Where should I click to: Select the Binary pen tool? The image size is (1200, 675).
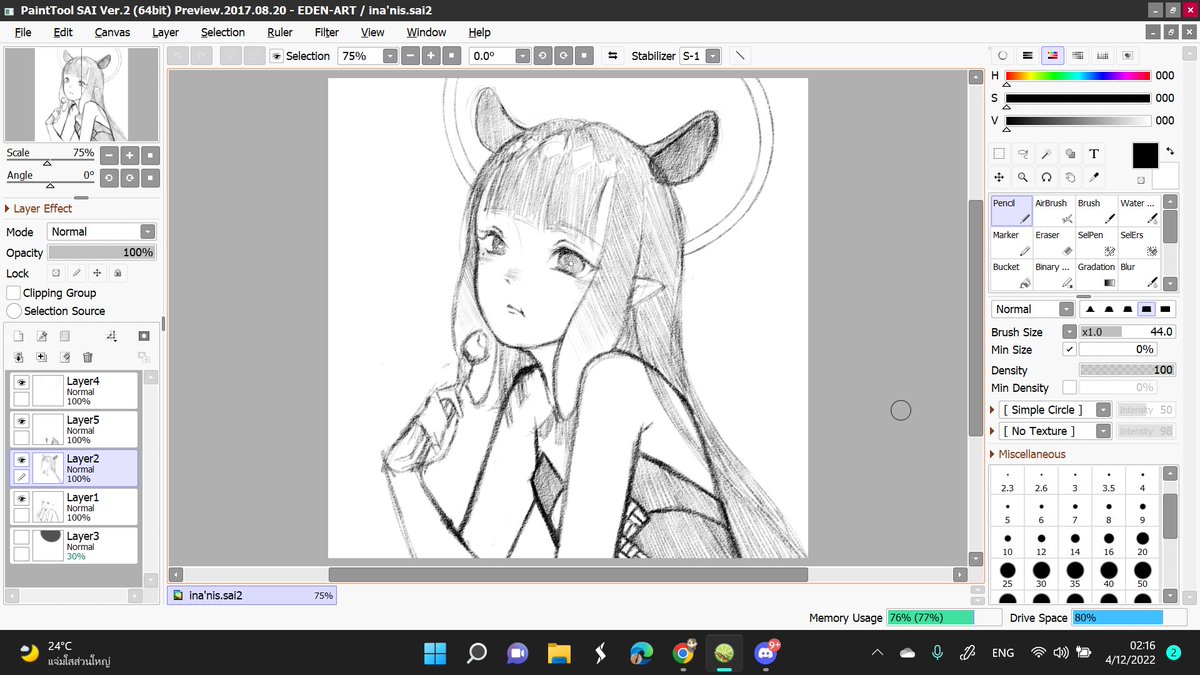1053,274
